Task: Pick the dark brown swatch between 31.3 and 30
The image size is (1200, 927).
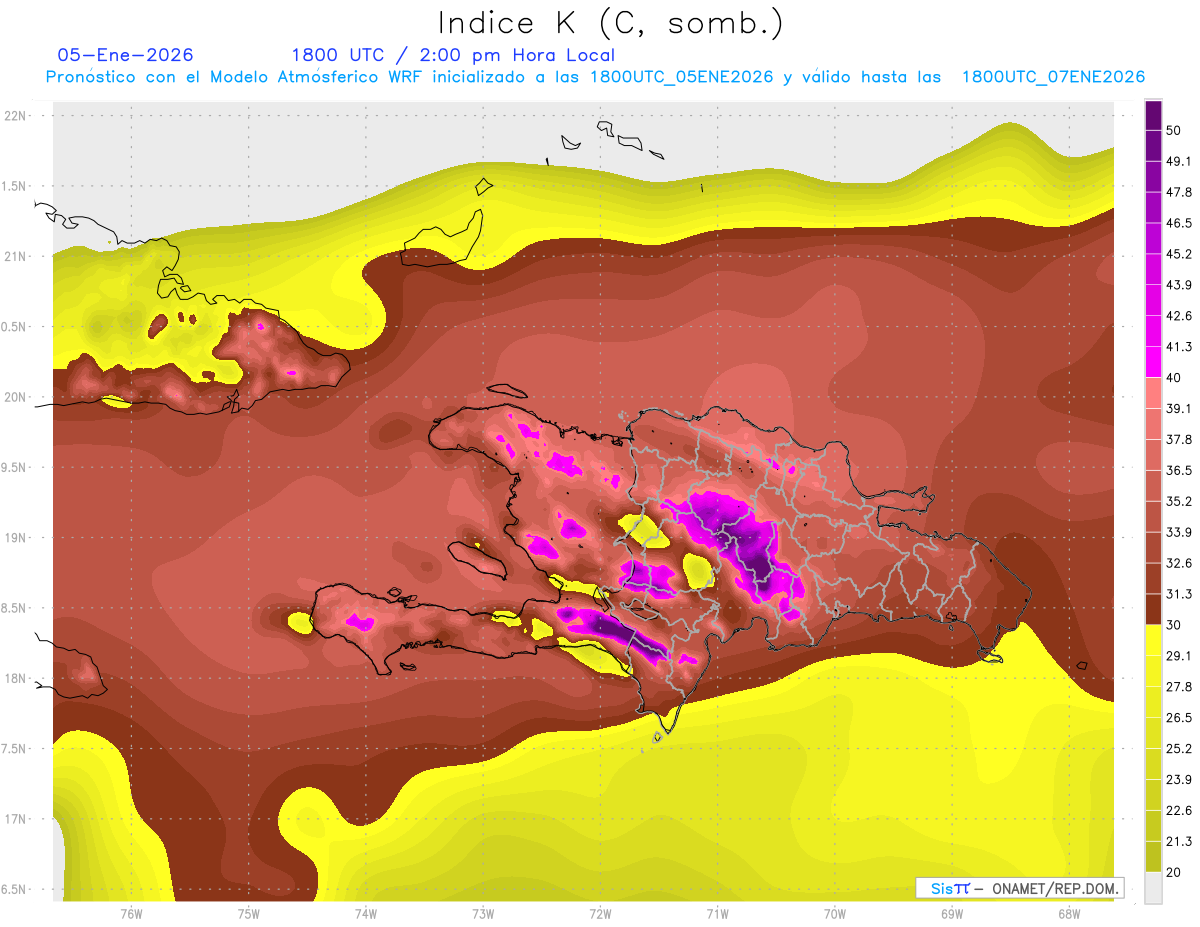Action: (1153, 610)
